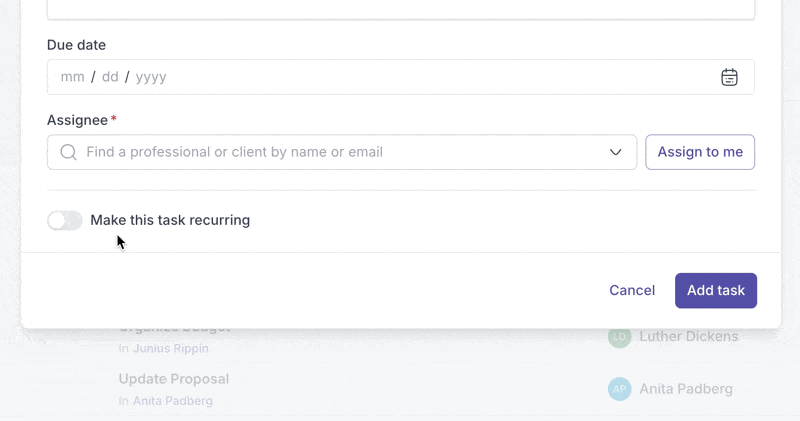Click the Luther Dickens assignee name
Screen dimensions: 800x421
coord(688,337)
